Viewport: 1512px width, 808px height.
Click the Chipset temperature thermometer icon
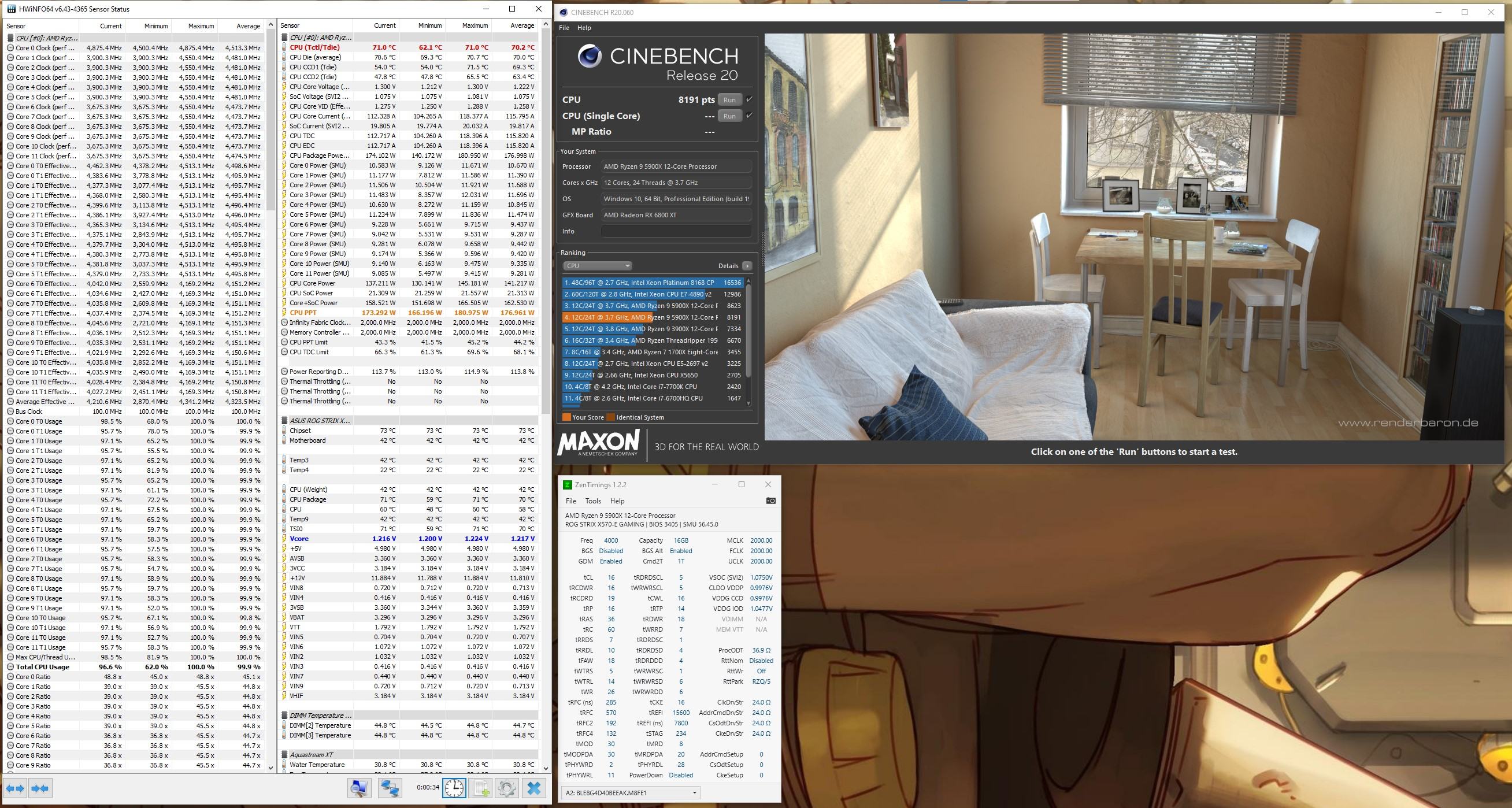coord(284,431)
